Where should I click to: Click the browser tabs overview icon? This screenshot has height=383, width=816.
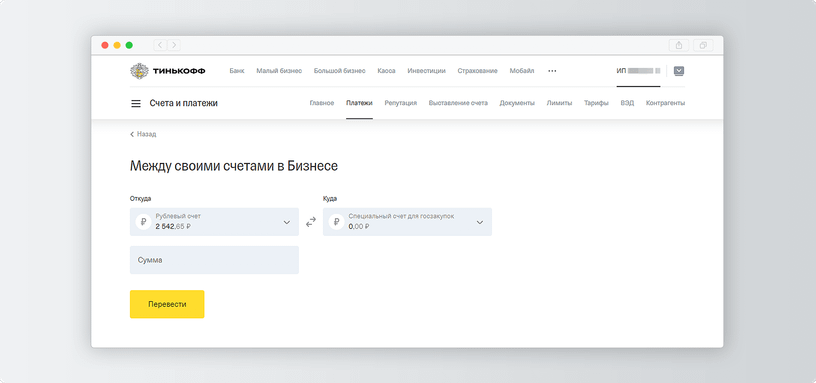pyautogui.click(x=703, y=45)
